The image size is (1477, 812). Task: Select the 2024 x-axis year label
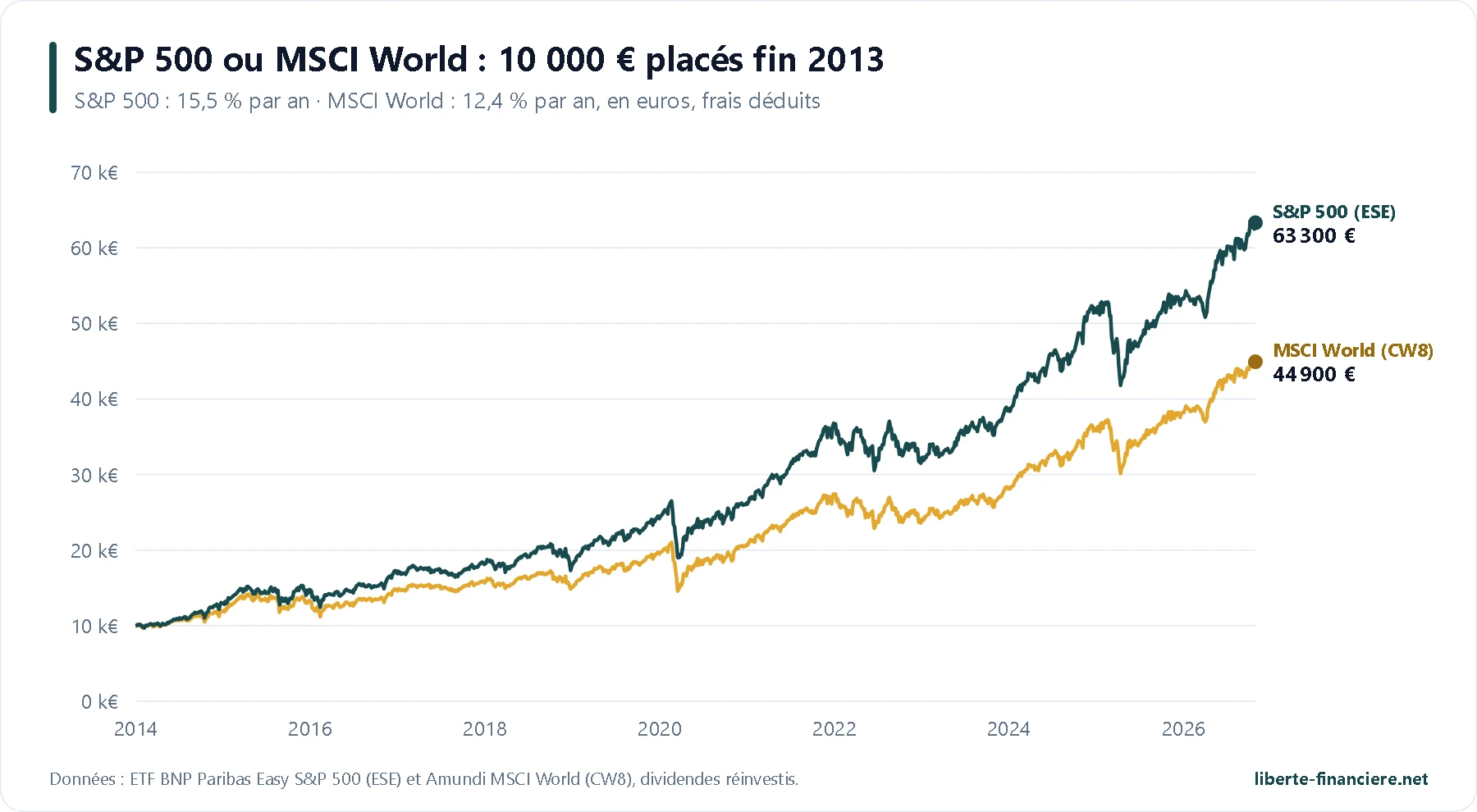click(1008, 729)
